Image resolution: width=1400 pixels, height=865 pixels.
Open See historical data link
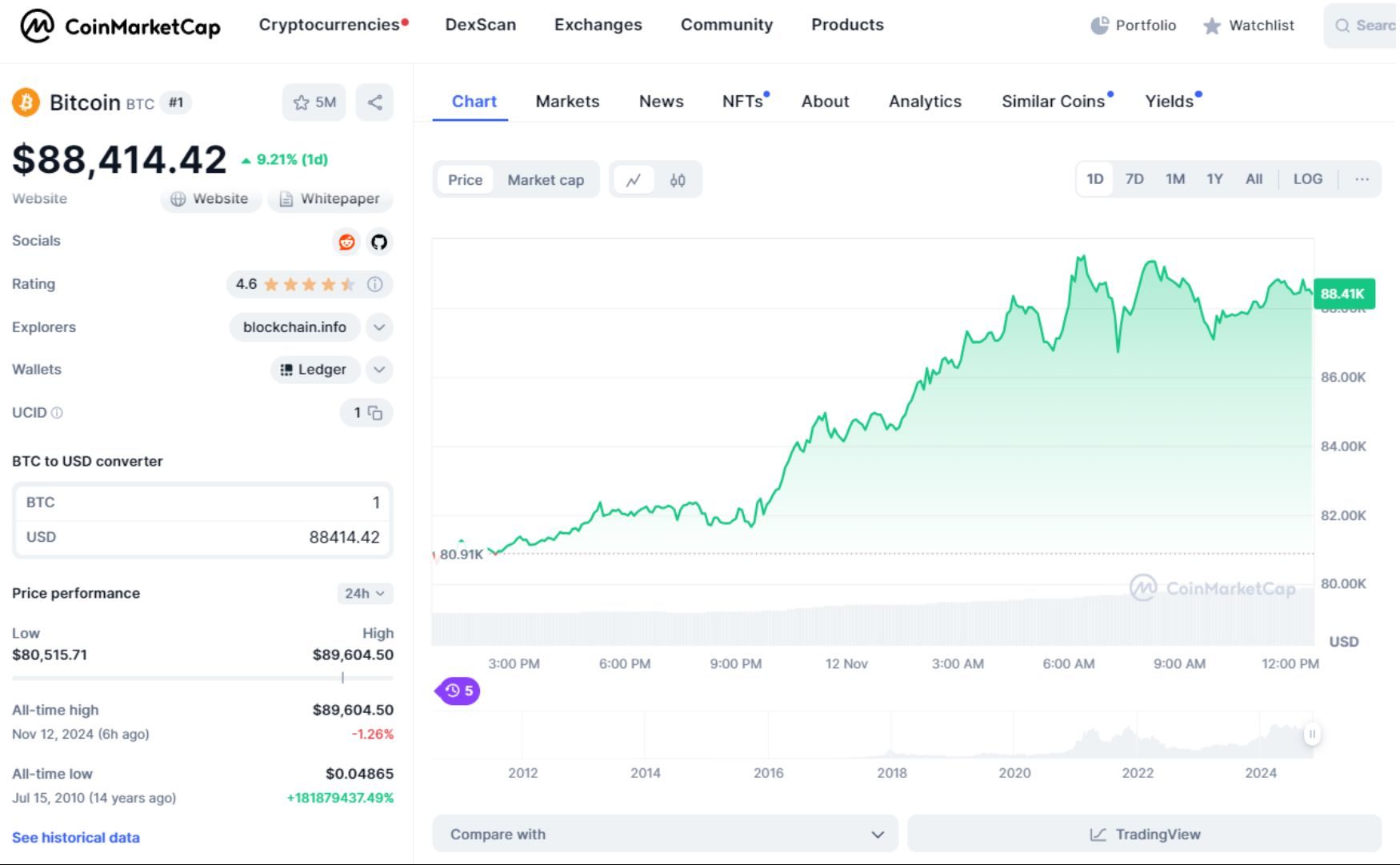click(74, 837)
